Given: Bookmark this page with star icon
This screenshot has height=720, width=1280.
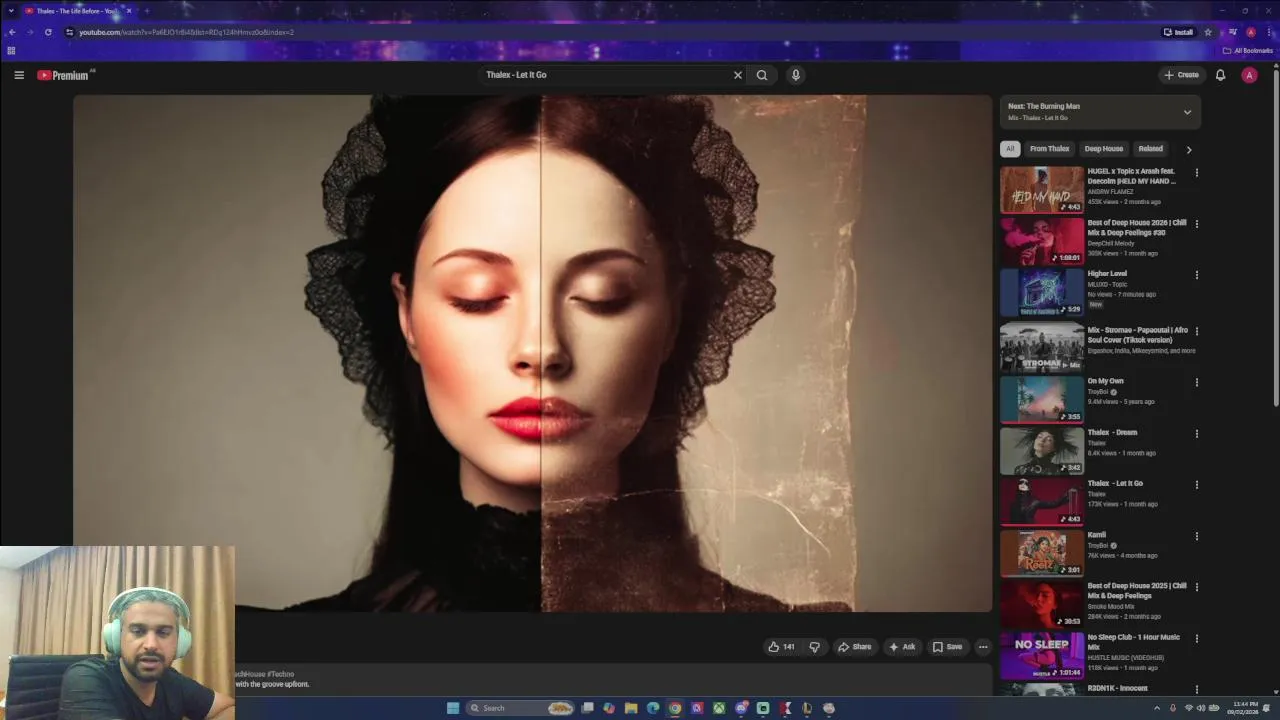Looking at the screenshot, I should click(x=1208, y=32).
